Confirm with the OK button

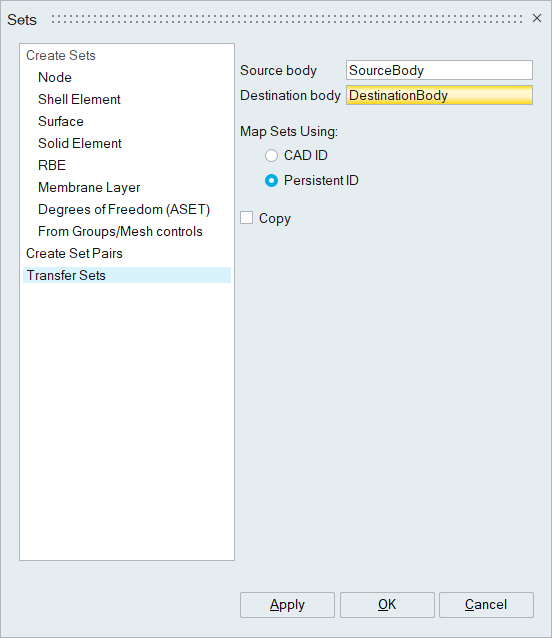point(387,605)
